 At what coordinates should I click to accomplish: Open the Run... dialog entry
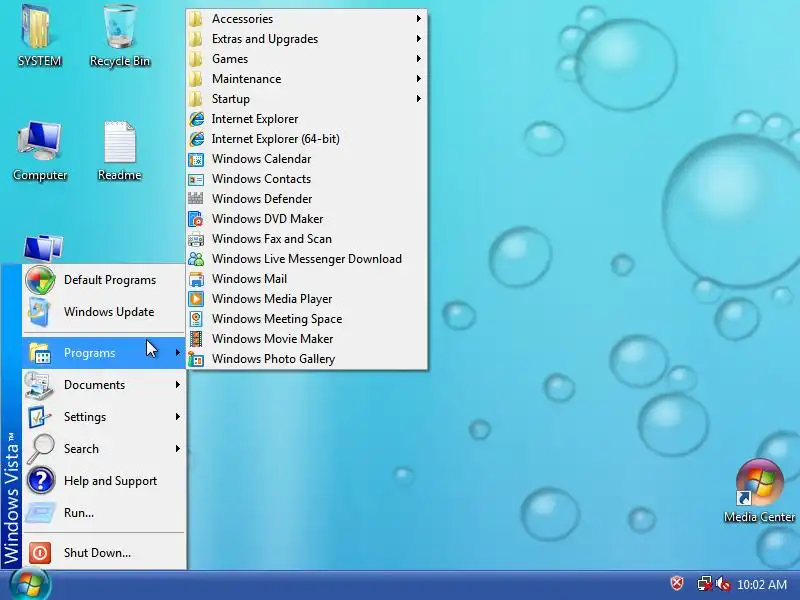point(104,513)
